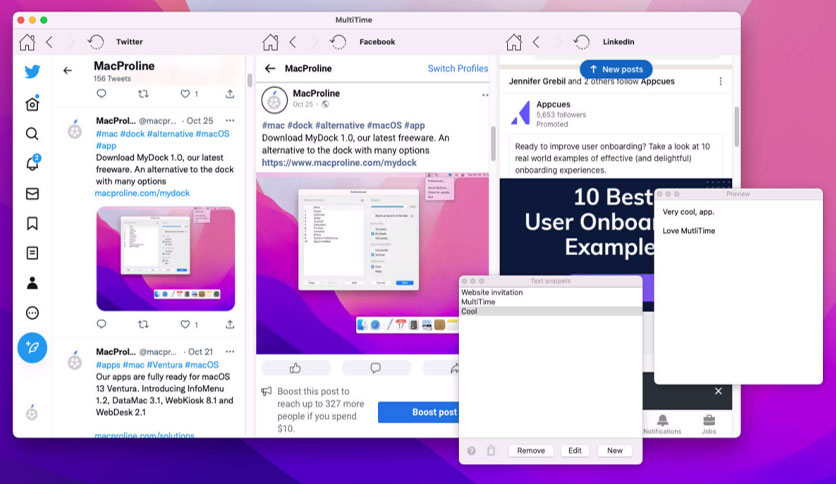This screenshot has width=836, height=484.
Task: Reload the Twitter pane
Action: pyautogui.click(x=96, y=42)
